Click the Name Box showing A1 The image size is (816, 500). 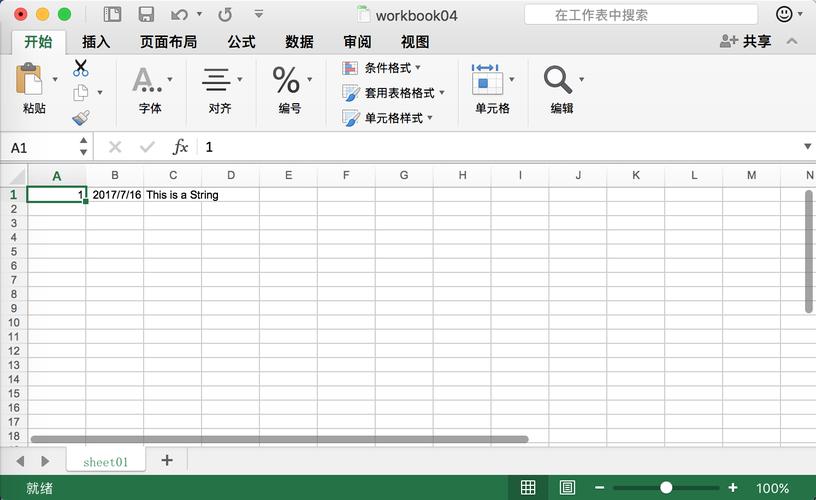pos(41,147)
